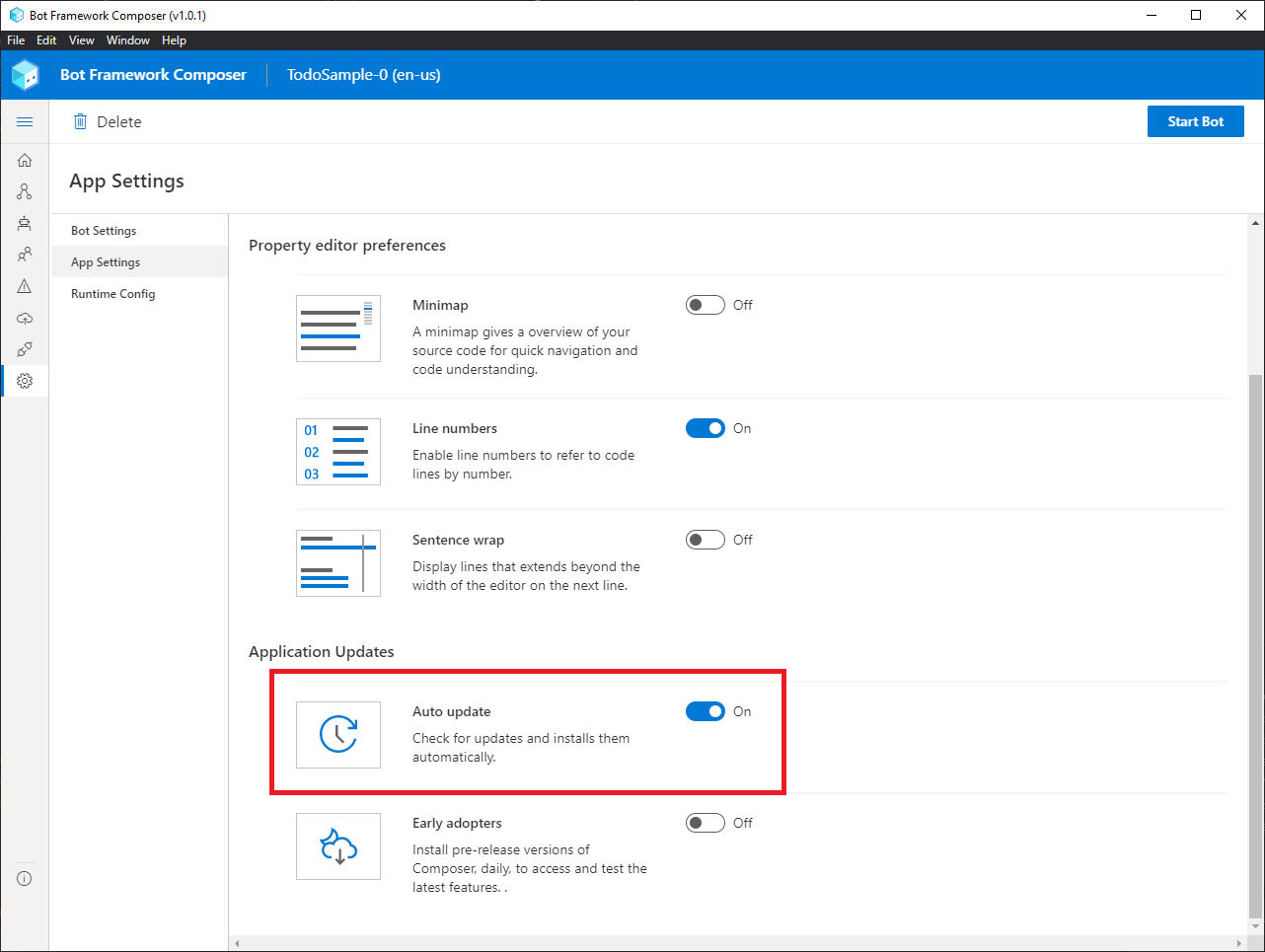Viewport: 1265px width, 952px height.
Task: Click the info icon at sidebar bottom
Action: coord(25,878)
